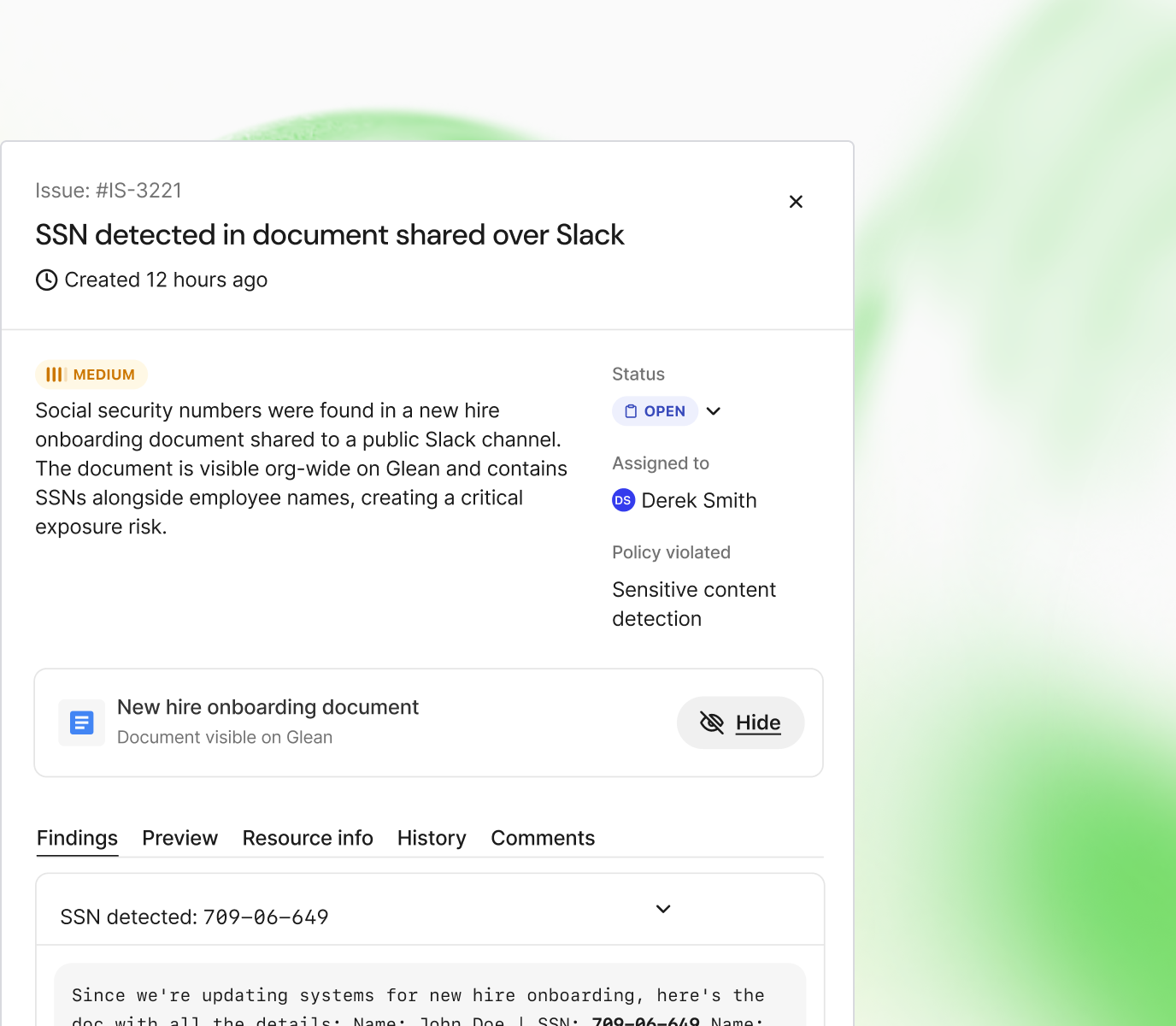Hide the document using crossed-eye icon
Image resolution: width=1176 pixels, height=1026 pixels.
pyautogui.click(x=712, y=722)
